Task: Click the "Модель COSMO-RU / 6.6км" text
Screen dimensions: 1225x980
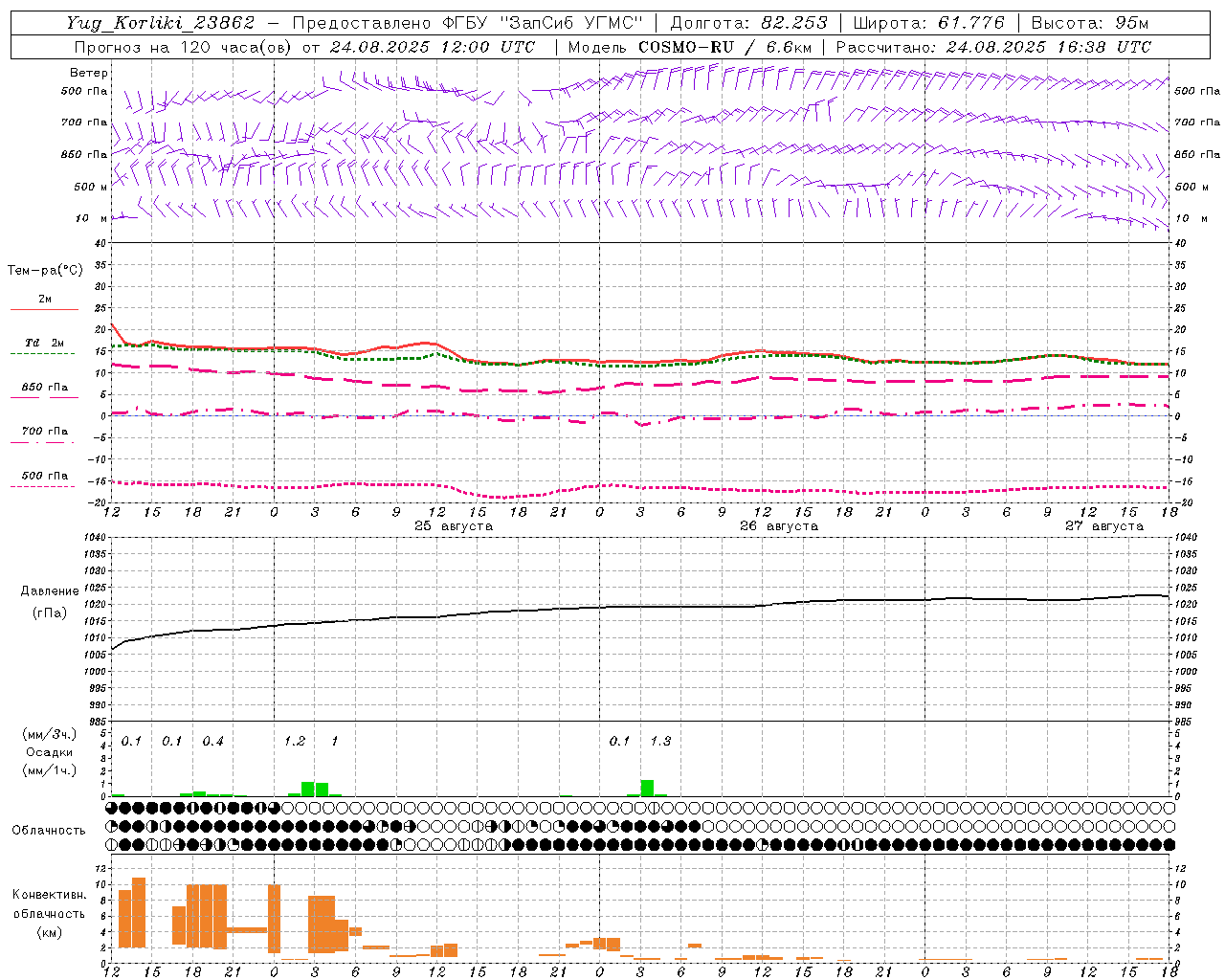Action: [690, 47]
